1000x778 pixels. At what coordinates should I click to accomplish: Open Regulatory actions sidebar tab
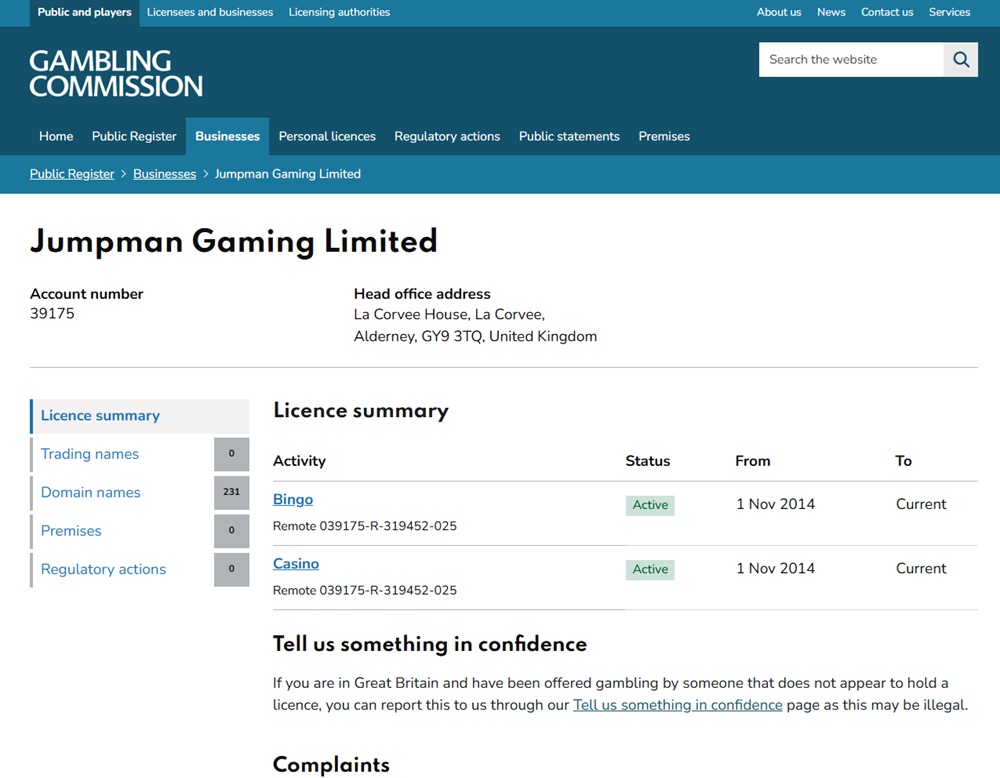tap(122, 569)
